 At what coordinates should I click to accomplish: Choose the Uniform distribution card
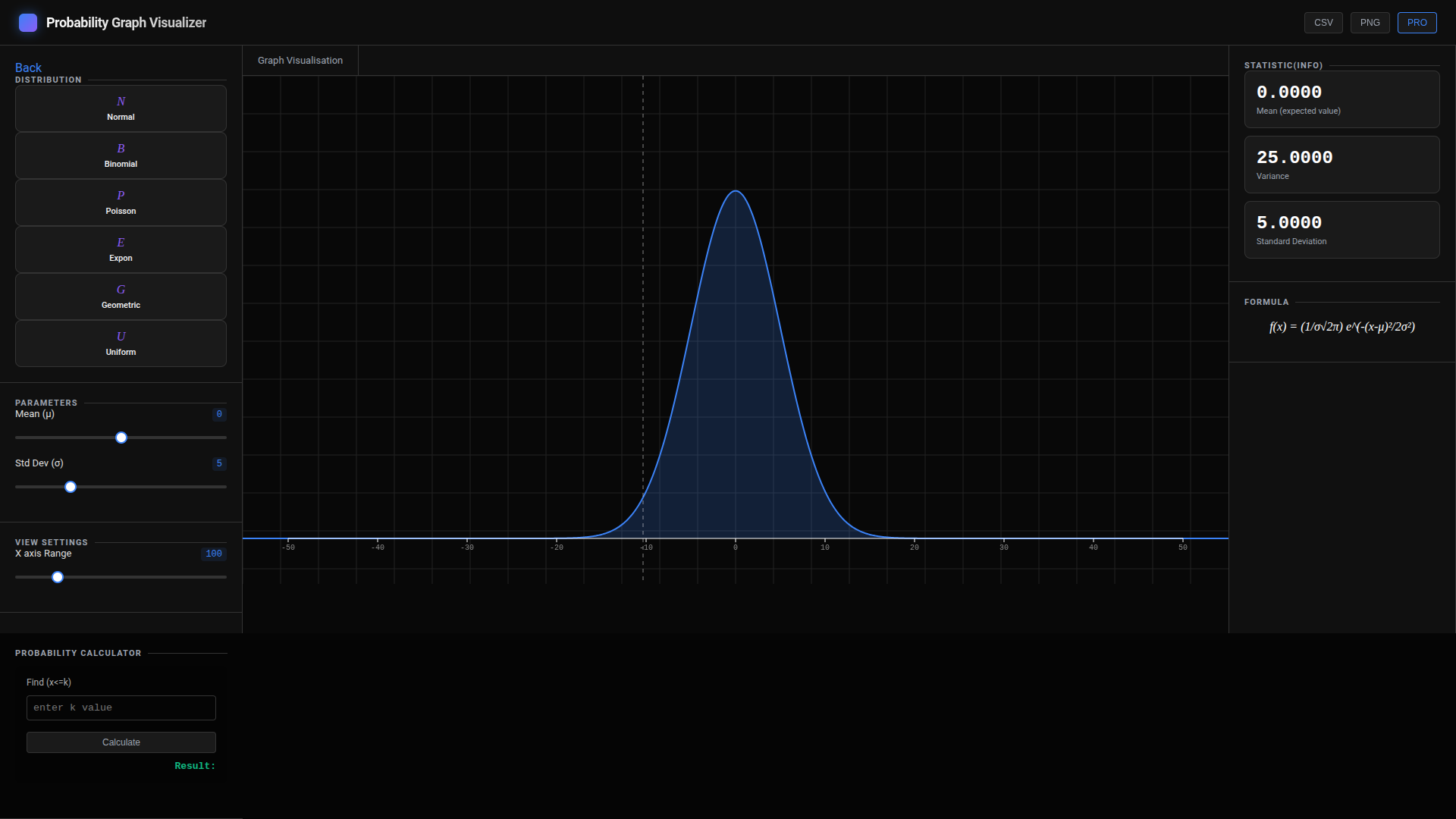121,344
